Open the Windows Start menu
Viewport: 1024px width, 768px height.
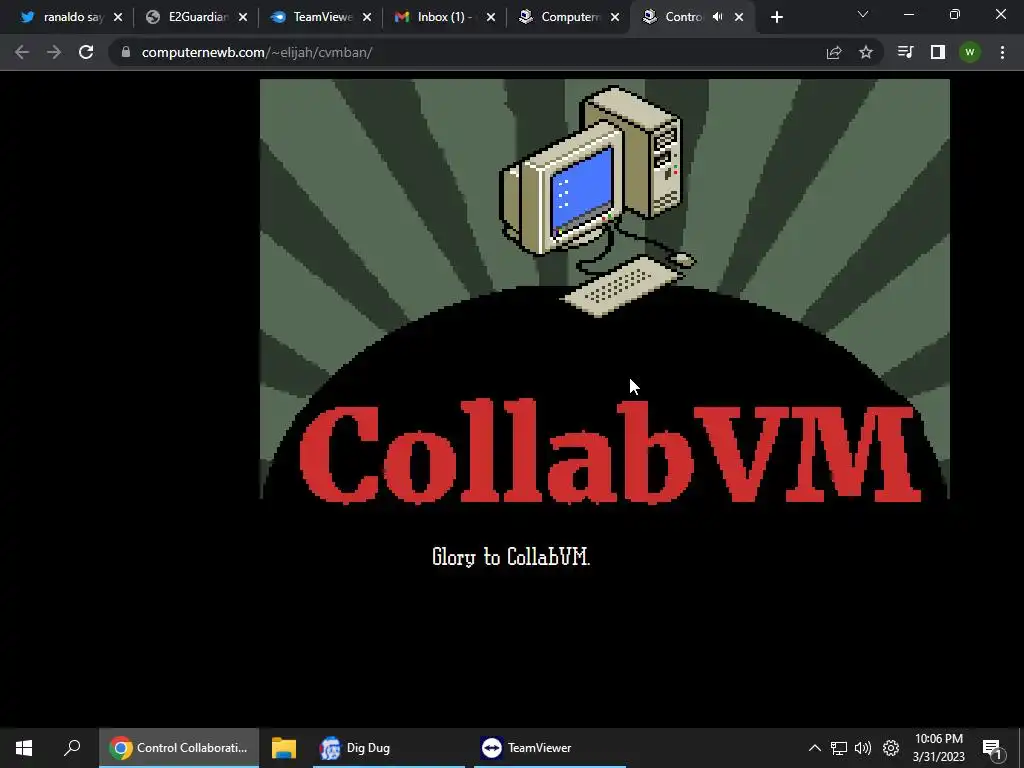pos(24,748)
